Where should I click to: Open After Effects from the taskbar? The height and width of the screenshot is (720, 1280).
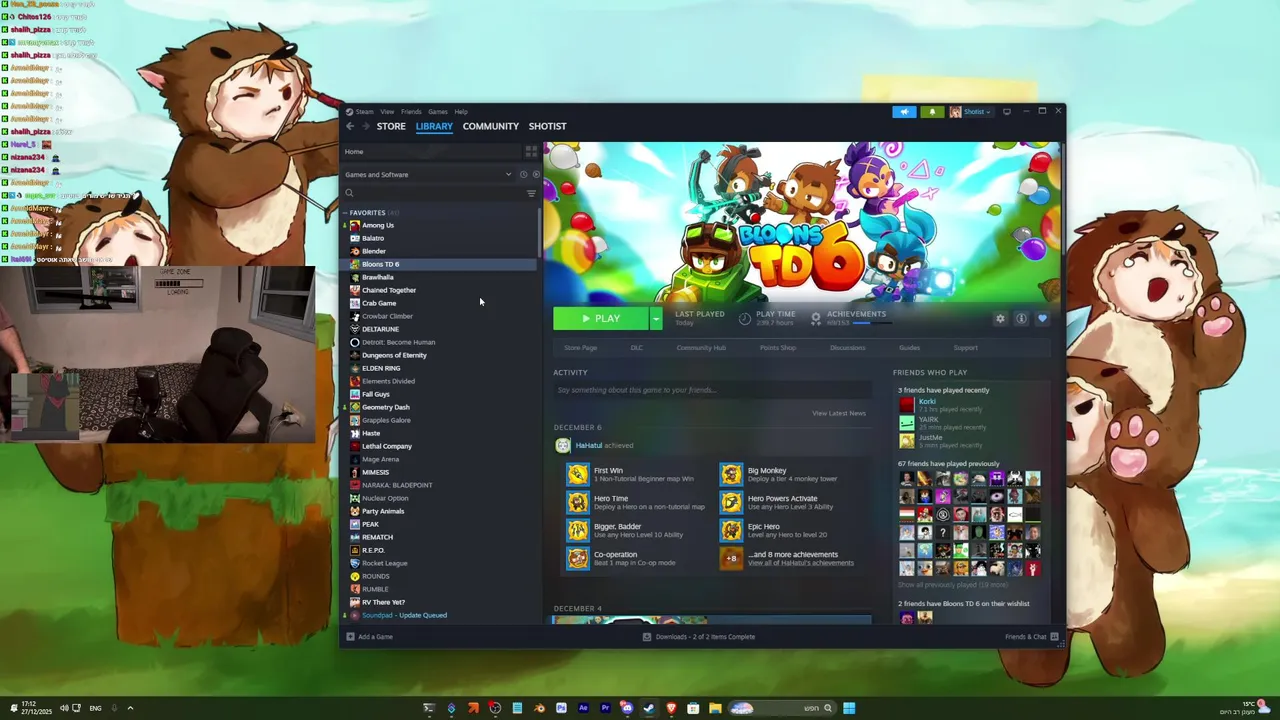[x=583, y=708]
